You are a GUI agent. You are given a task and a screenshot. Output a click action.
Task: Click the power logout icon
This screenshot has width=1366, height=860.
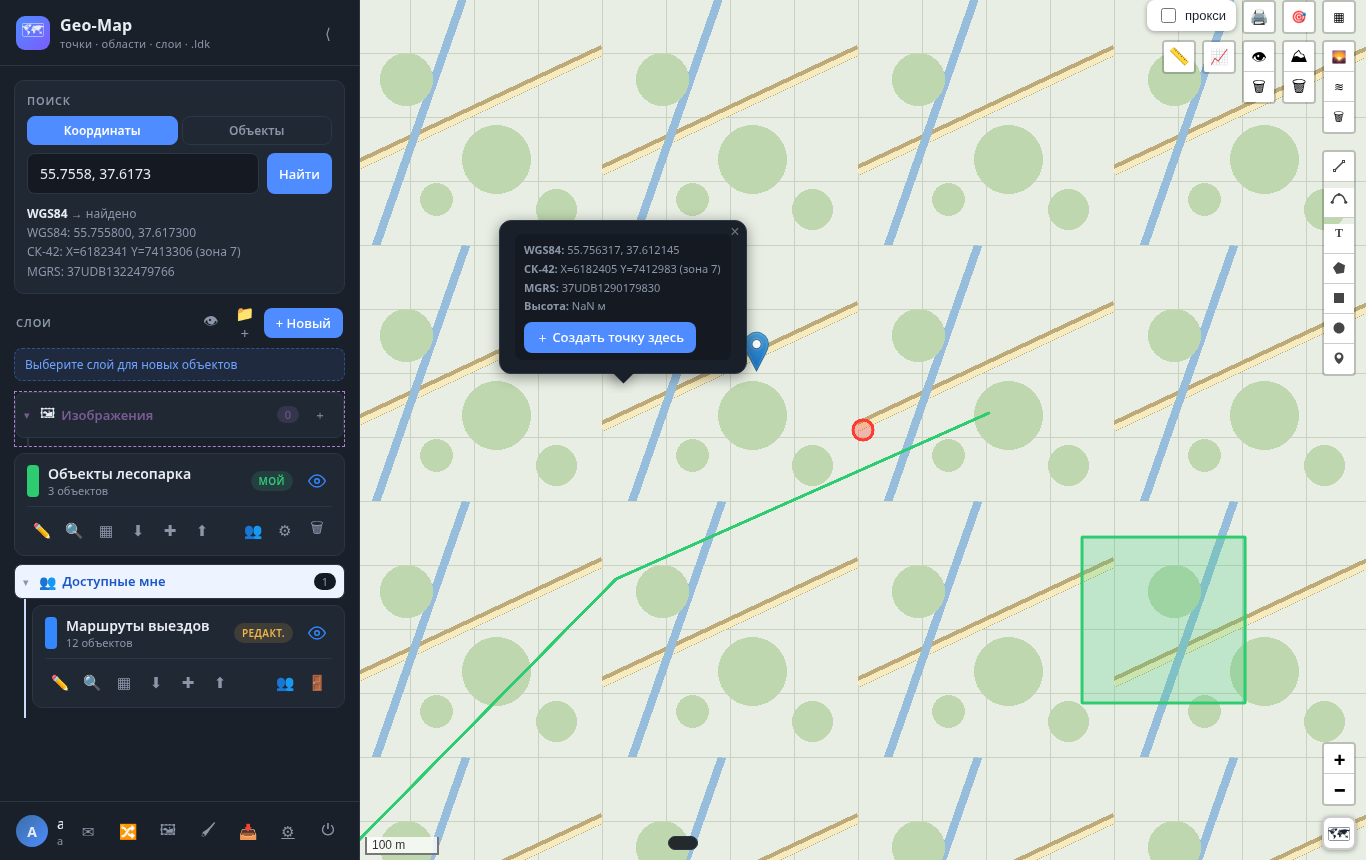328,830
